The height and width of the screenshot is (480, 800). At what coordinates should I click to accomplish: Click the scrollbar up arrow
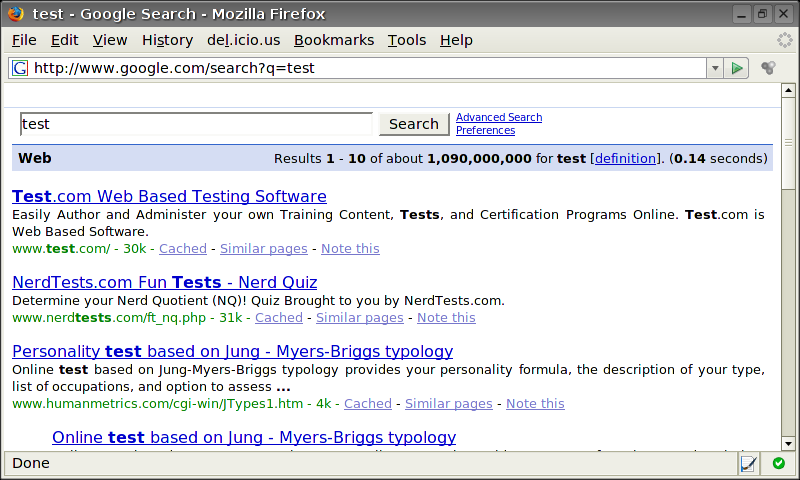tap(788, 90)
